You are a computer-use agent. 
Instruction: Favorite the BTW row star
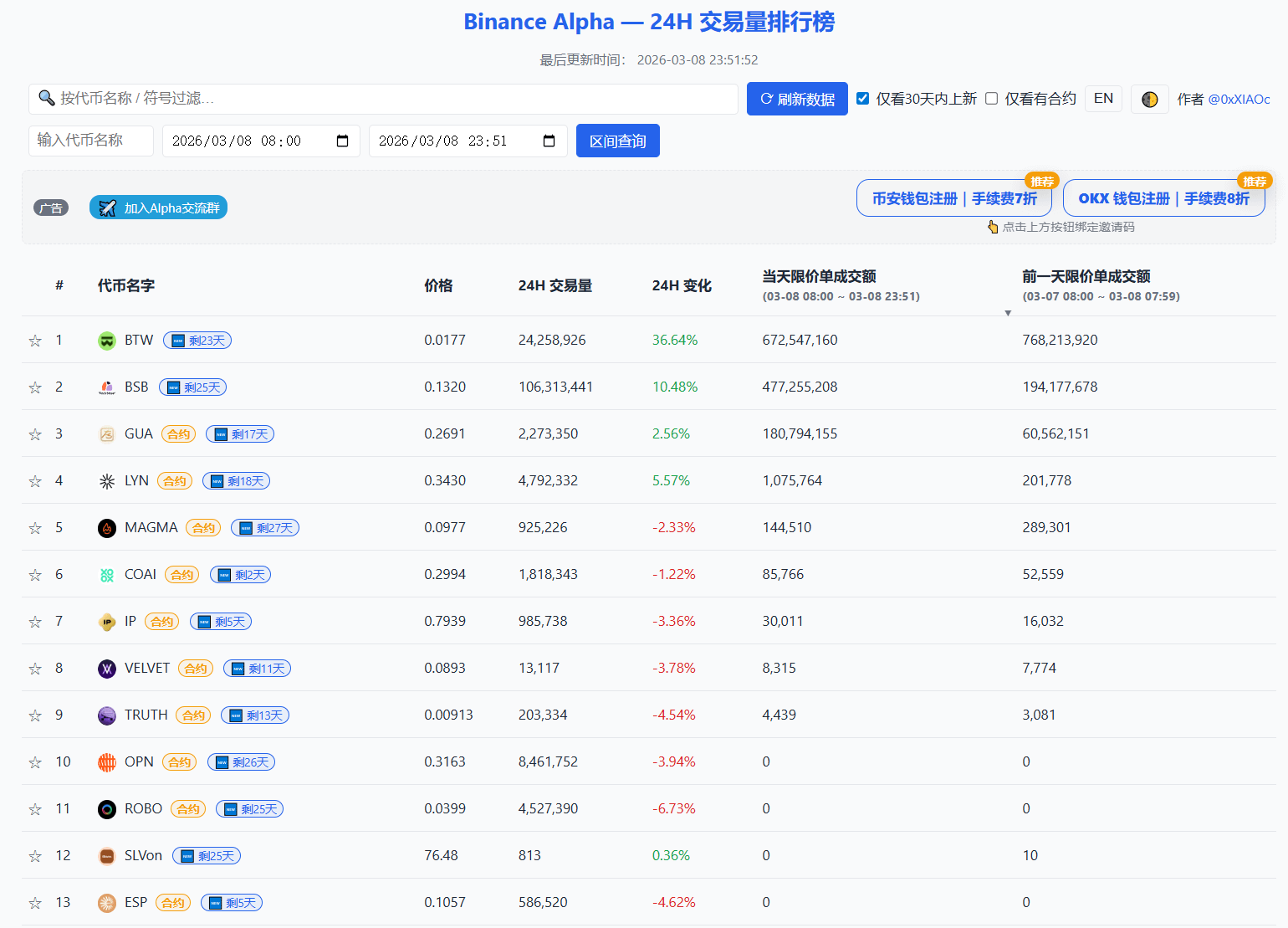(x=35, y=341)
